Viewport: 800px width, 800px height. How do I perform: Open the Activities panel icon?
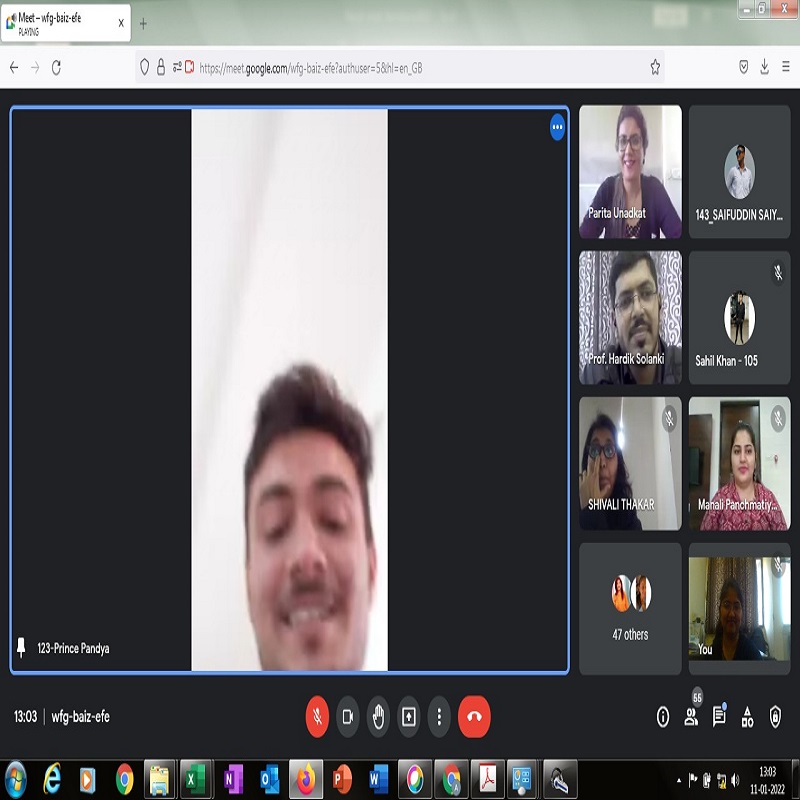tap(747, 716)
